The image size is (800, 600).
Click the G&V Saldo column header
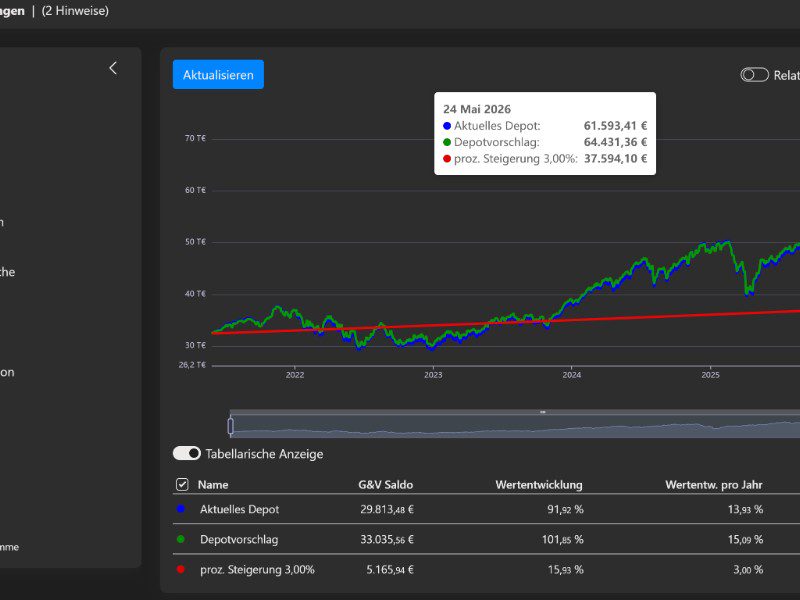pos(385,485)
